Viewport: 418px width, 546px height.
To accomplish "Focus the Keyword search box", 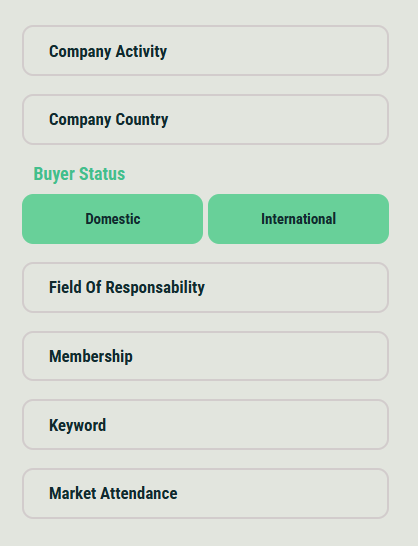I will pyautogui.click(x=206, y=424).
